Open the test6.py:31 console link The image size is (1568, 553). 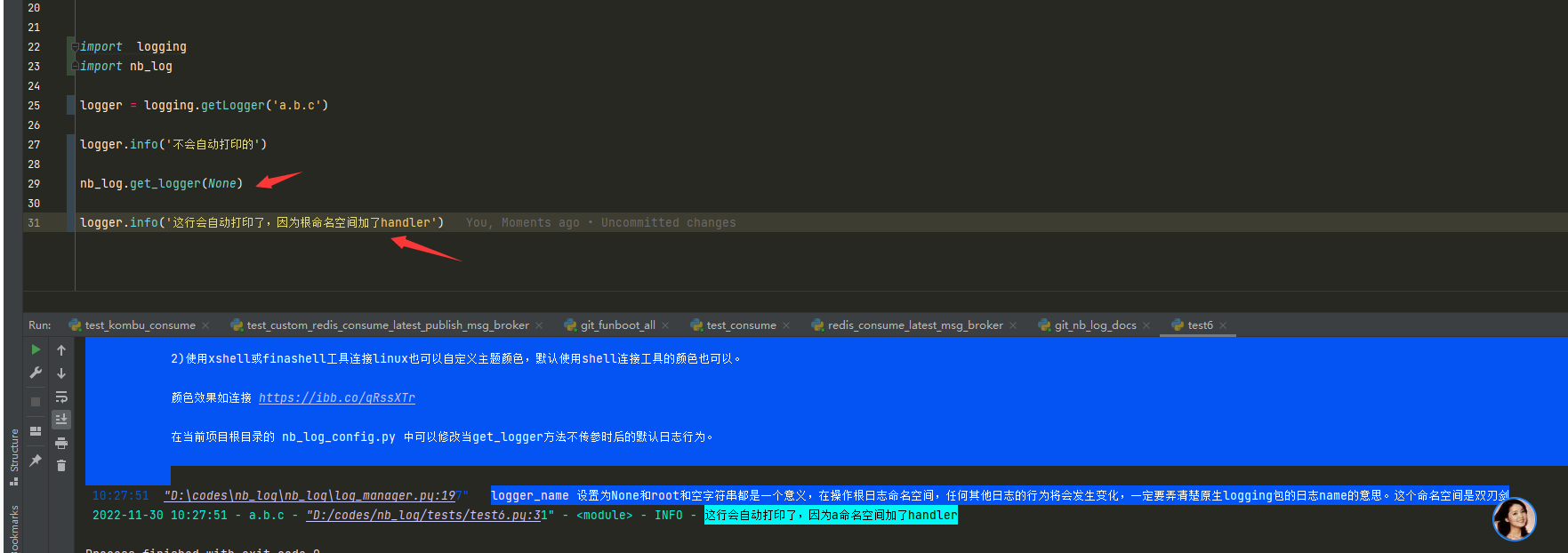(x=428, y=515)
